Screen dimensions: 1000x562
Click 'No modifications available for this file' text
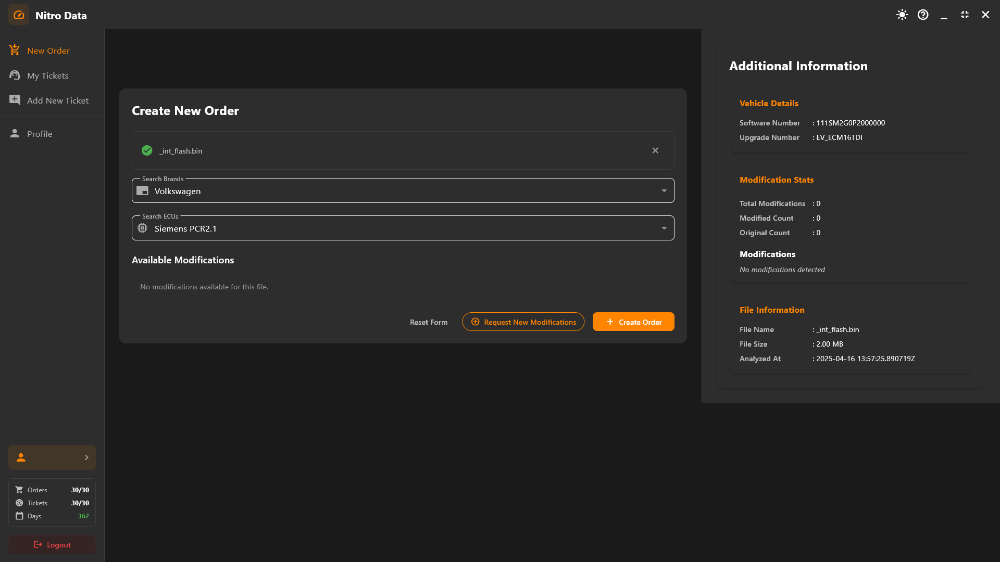click(204, 286)
